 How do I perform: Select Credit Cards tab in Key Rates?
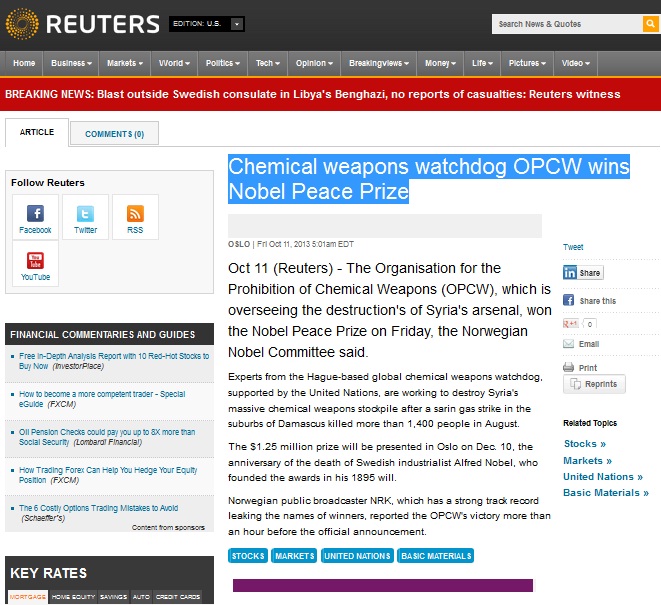(x=178, y=597)
